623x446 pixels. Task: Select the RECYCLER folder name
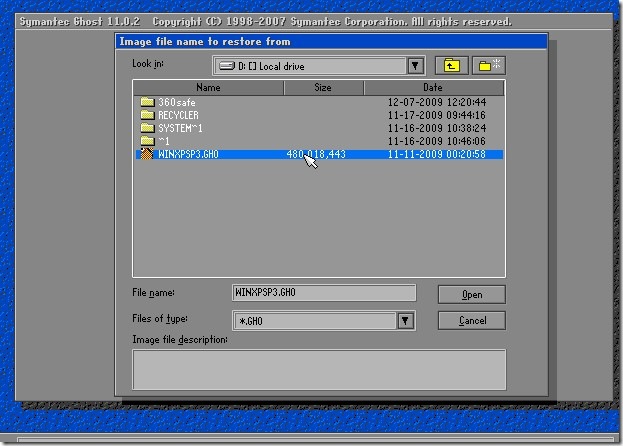coord(178,115)
